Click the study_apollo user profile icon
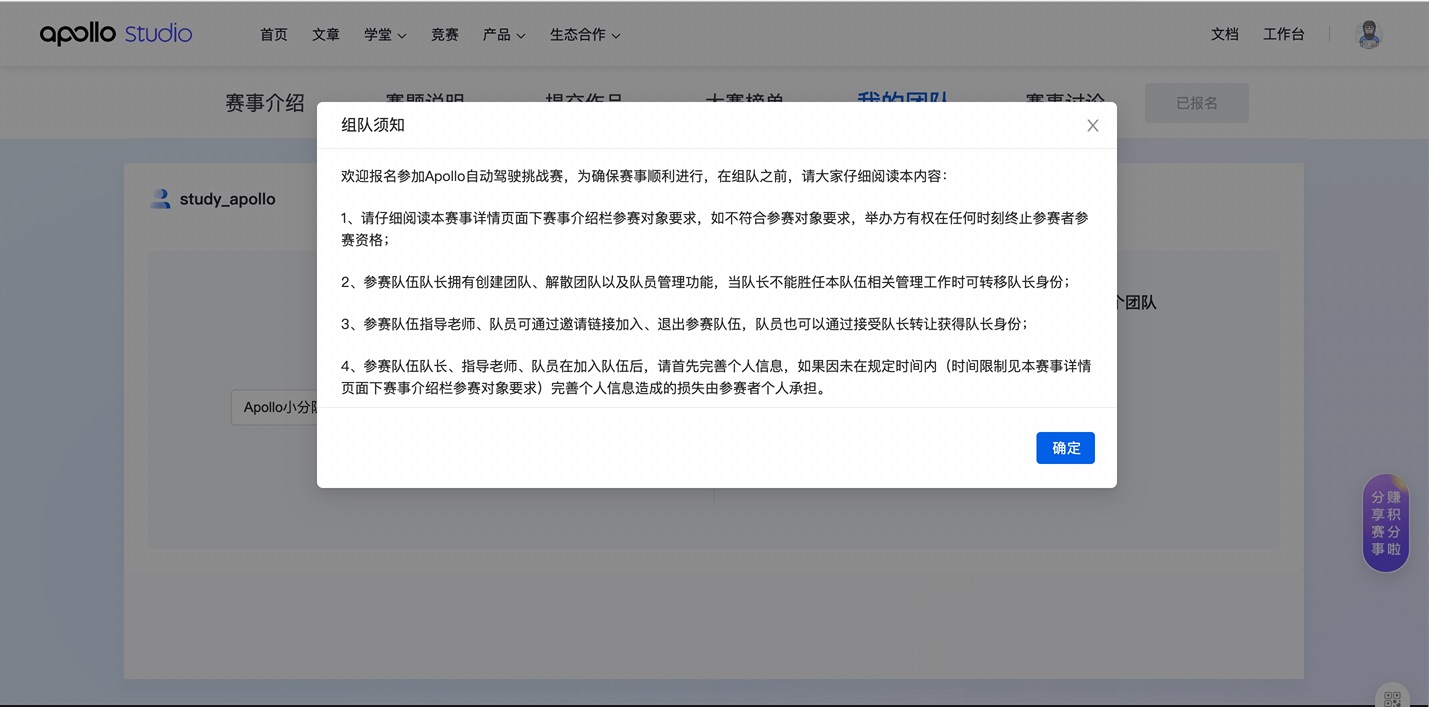The width and height of the screenshot is (1429, 707). (160, 199)
